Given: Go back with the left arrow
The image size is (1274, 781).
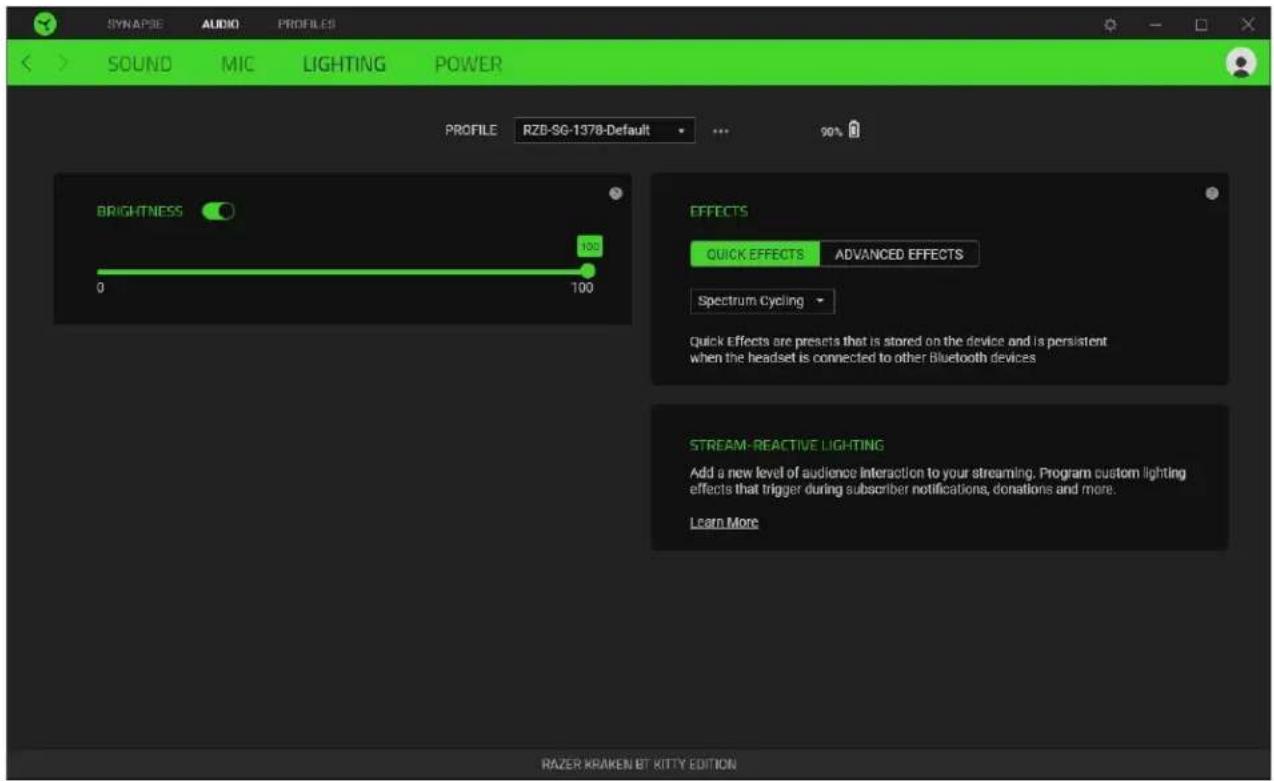Looking at the screenshot, I should click(x=26, y=64).
